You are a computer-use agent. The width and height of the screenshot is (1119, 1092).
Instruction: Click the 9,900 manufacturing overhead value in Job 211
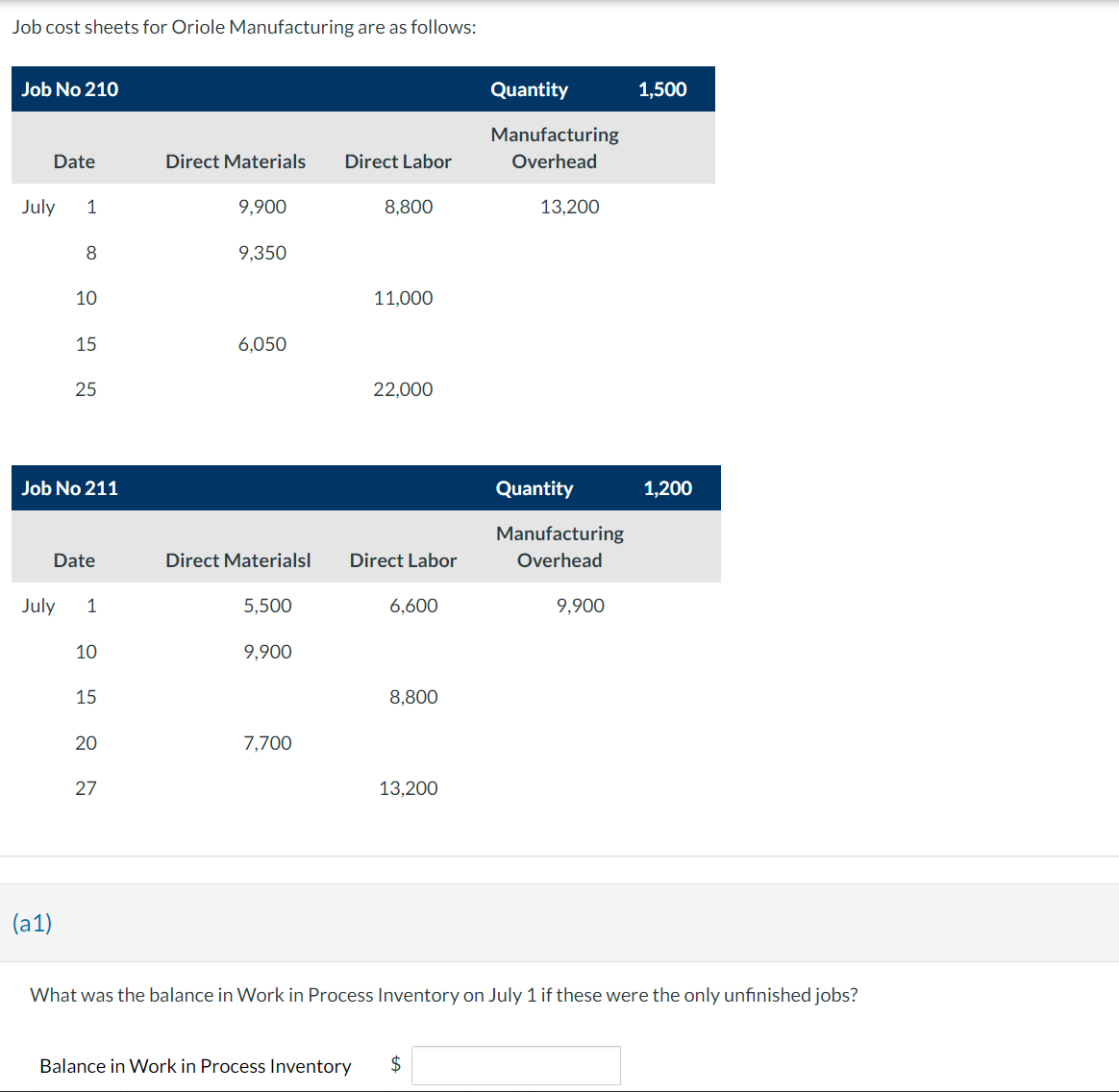click(581, 606)
